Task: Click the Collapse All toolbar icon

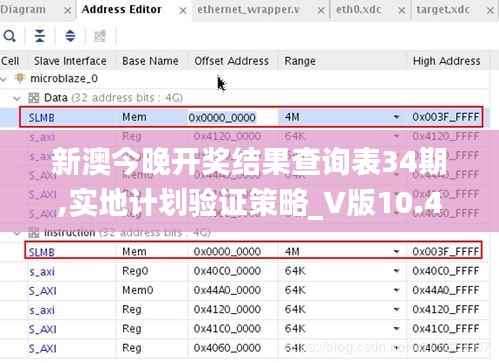Action: click(40, 36)
